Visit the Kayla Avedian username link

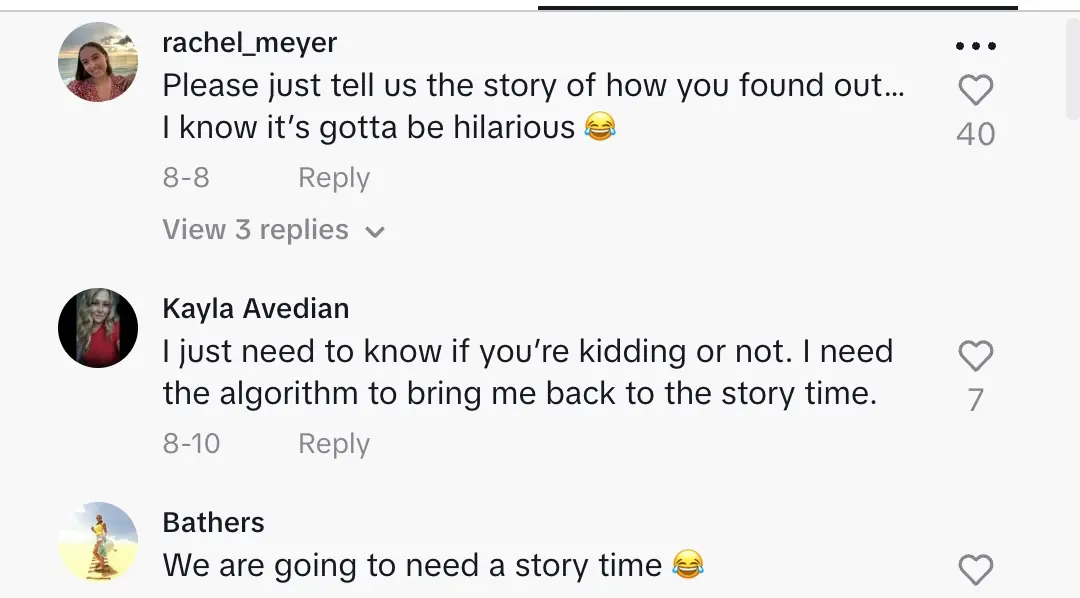pos(255,309)
